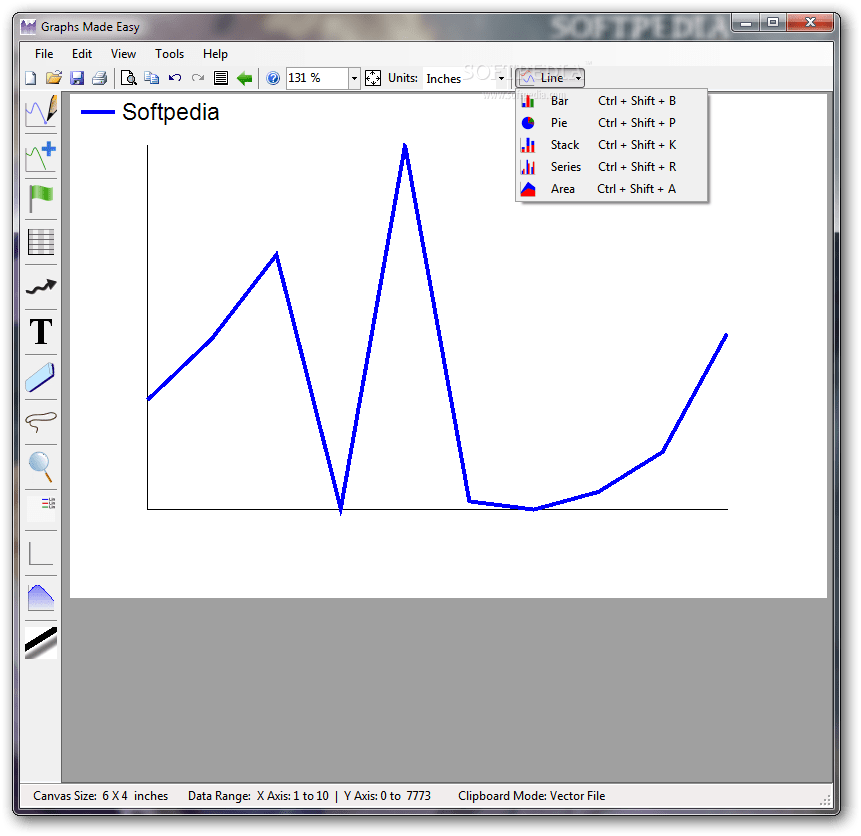This screenshot has height=836, width=861.
Task: Save using the floppy disk icon
Action: coord(77,78)
